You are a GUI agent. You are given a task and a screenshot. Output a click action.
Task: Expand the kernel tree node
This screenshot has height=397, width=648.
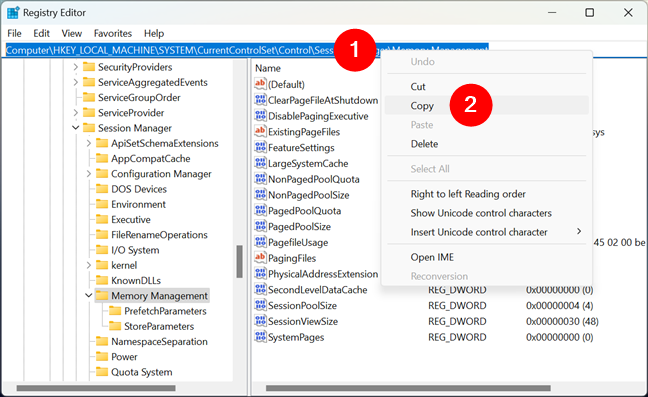[88, 265]
